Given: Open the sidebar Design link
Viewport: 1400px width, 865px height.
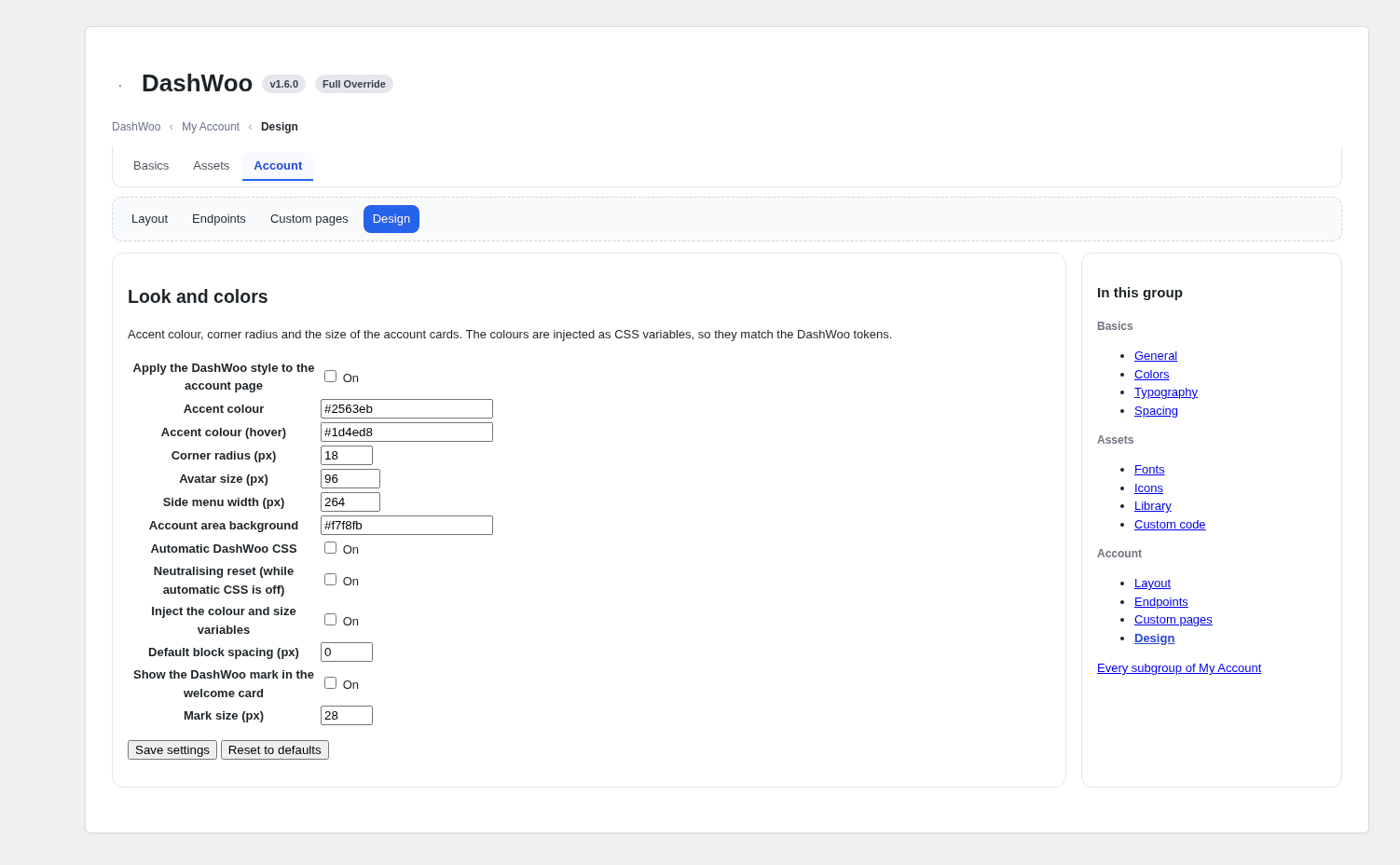Looking at the screenshot, I should pos(1154,638).
